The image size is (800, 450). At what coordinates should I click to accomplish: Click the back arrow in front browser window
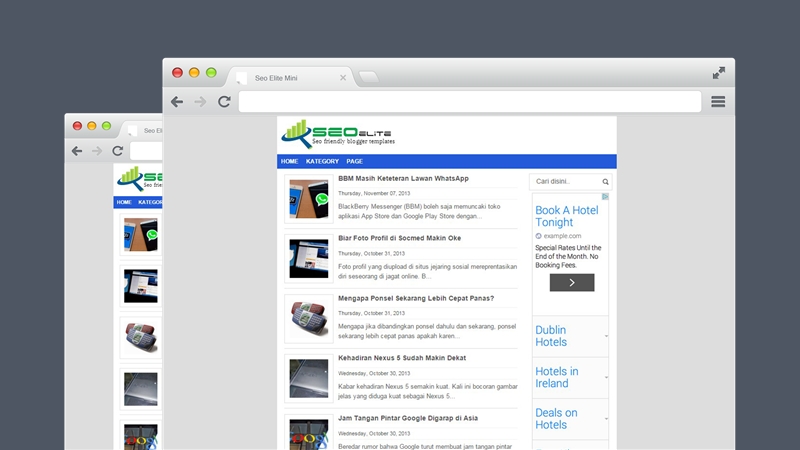(177, 102)
